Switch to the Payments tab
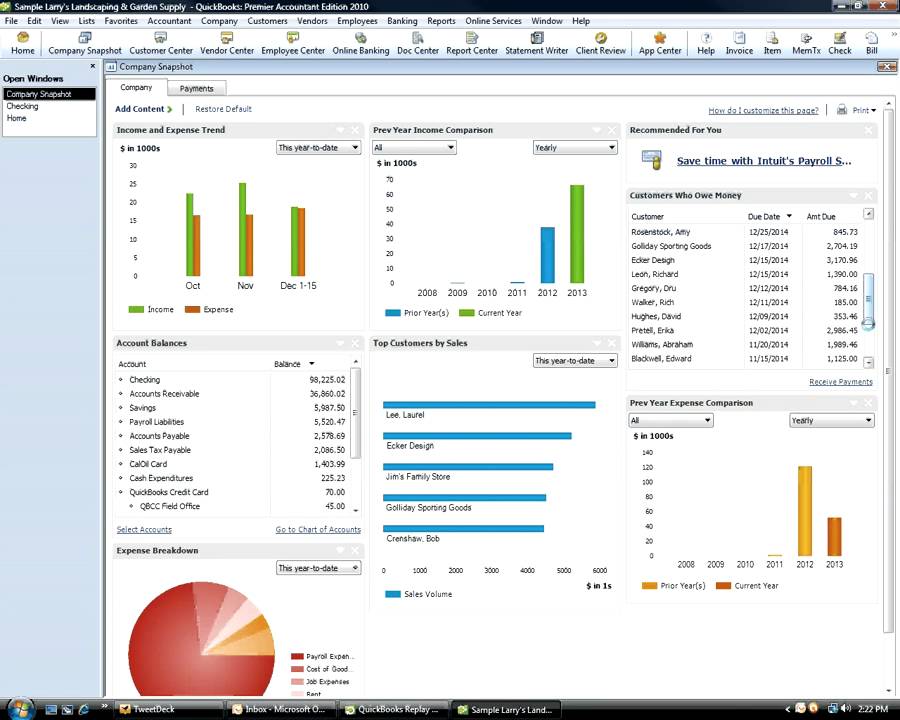The image size is (900, 720). 196,88
